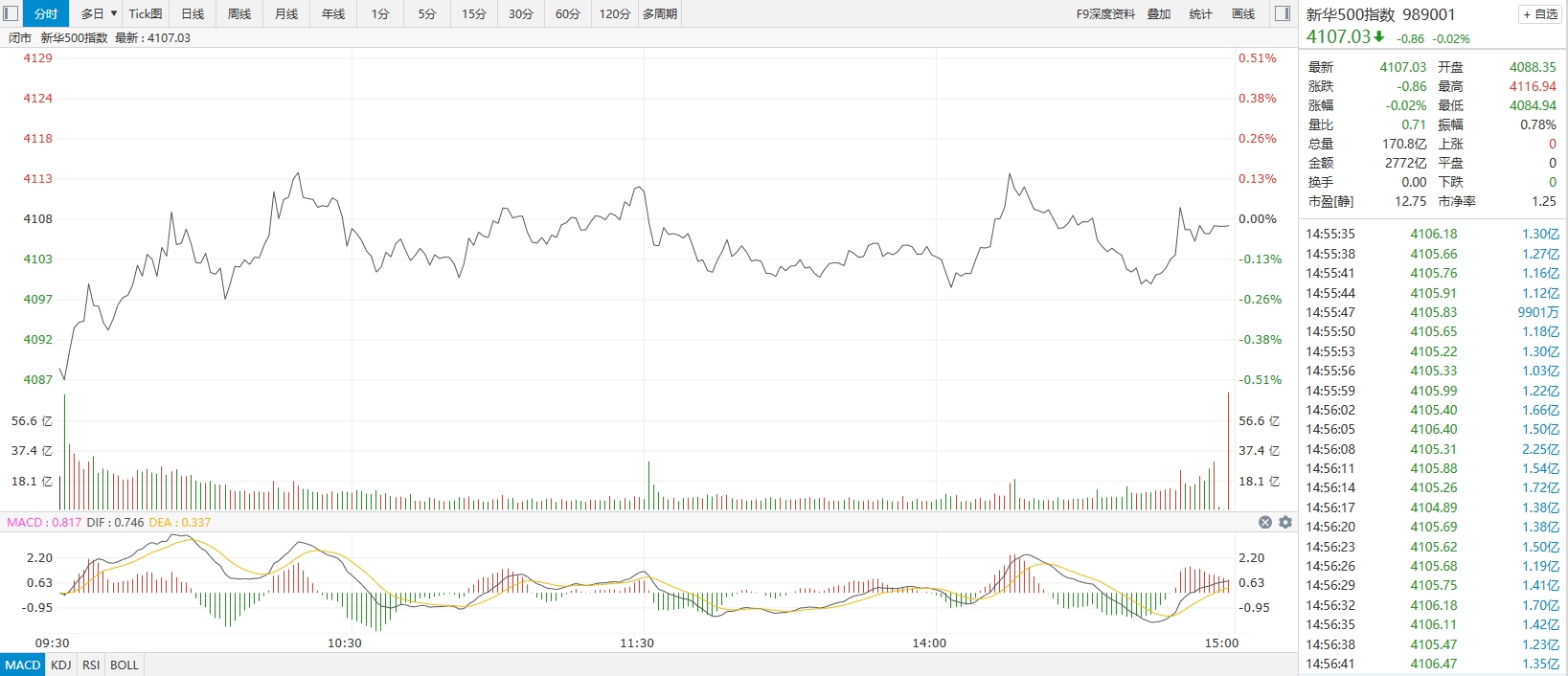Open MACD indicator settings gear
Screen dimensions: 1568x676
point(1285,522)
